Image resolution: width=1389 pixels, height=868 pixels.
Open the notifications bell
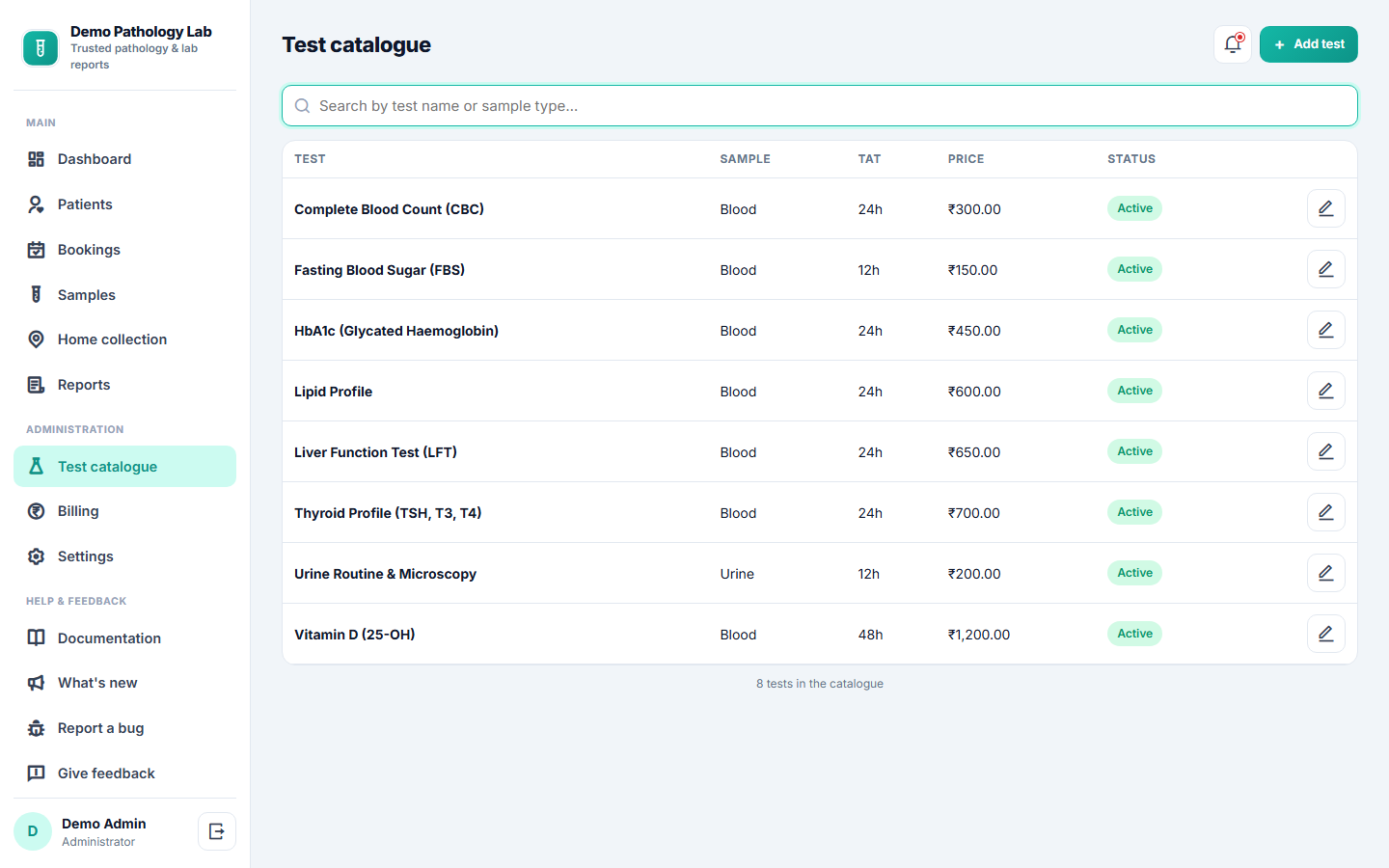click(x=1233, y=44)
